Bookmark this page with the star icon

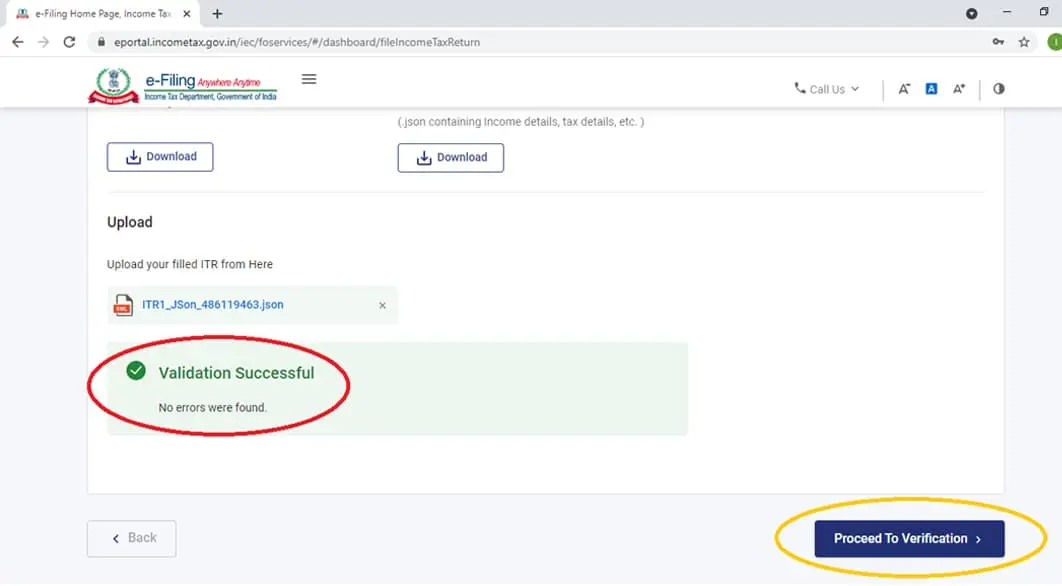pos(1024,42)
